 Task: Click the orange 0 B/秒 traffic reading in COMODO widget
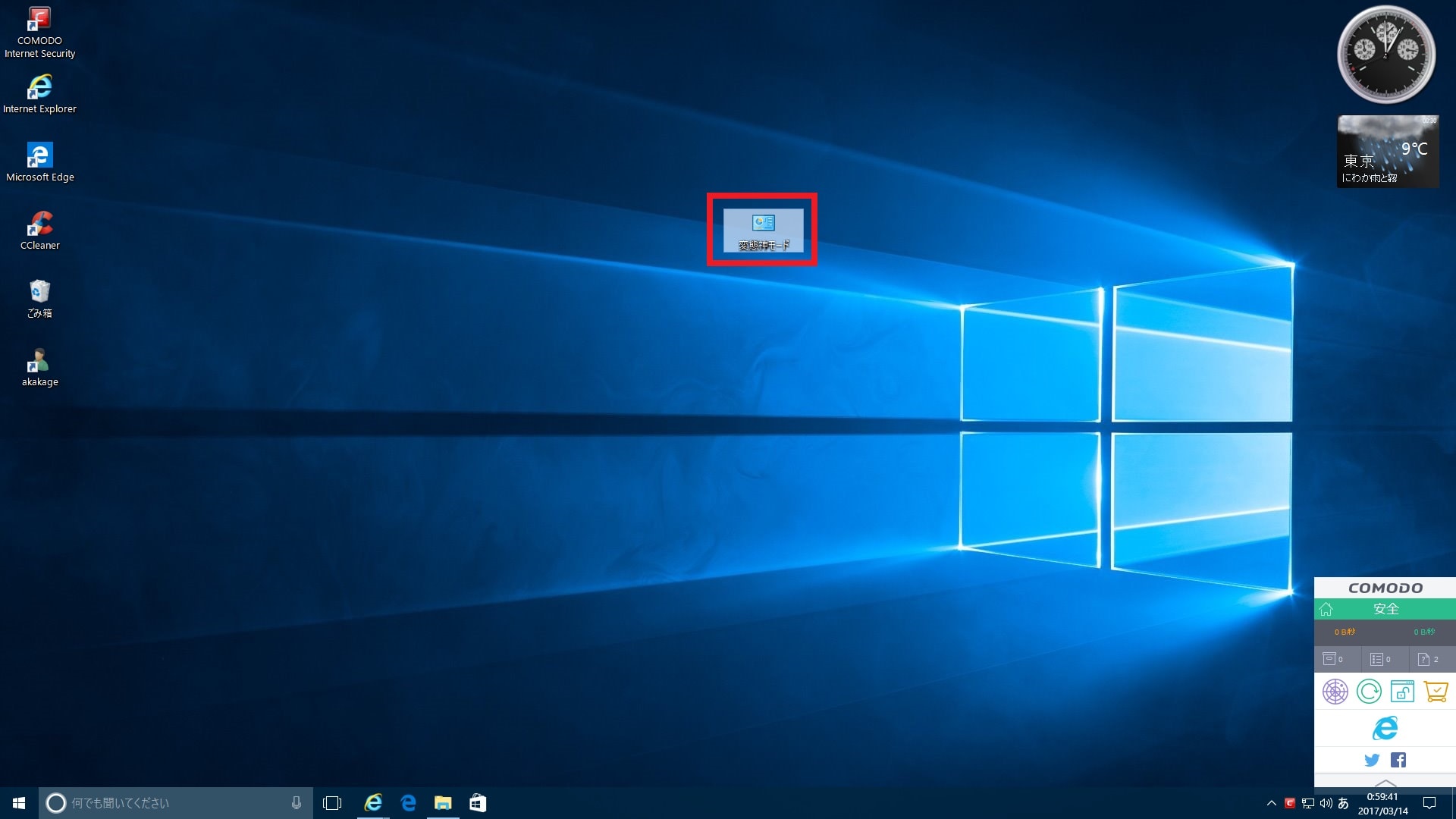point(1345,632)
